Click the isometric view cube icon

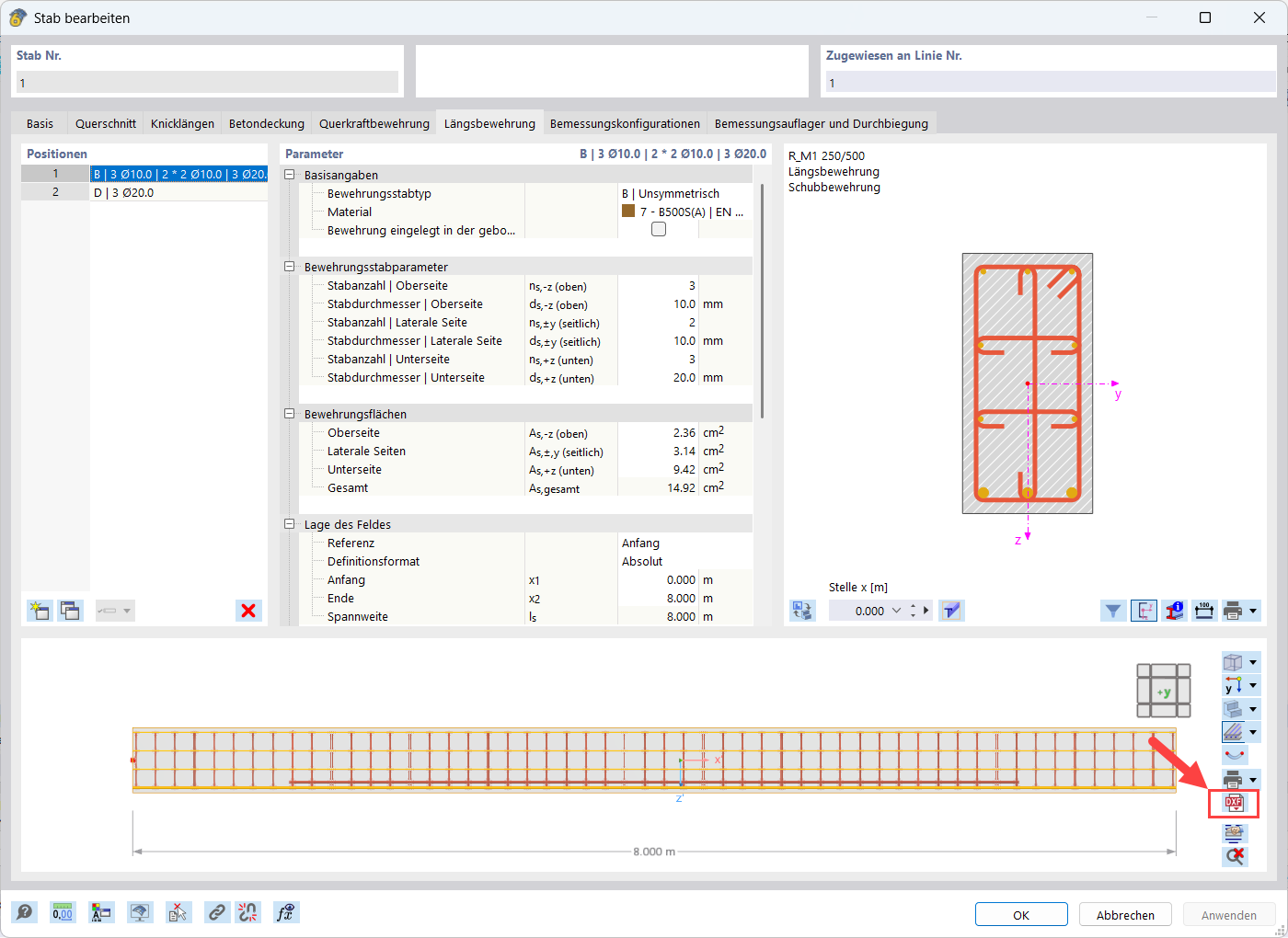pyautogui.click(x=1233, y=662)
